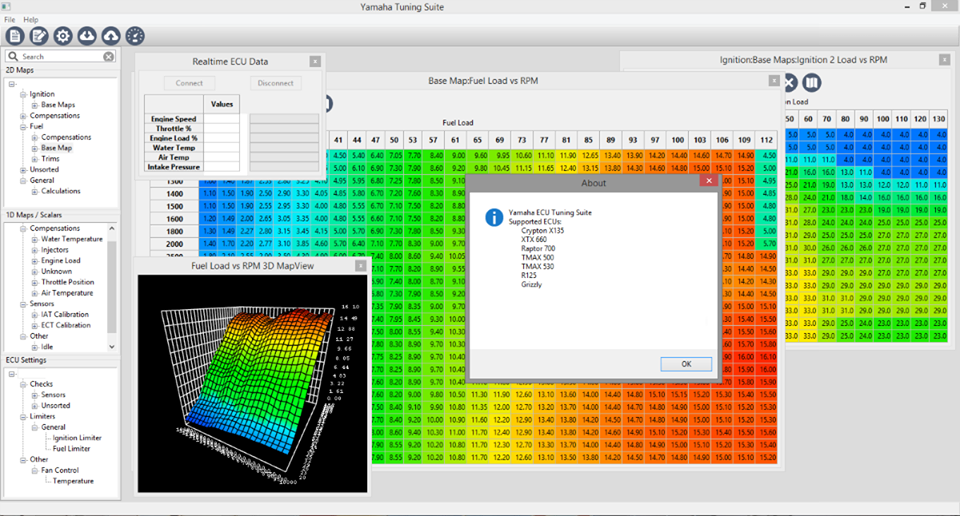Click the cloud upload toolbar icon
Viewport: 960px width, 516px height.
pyautogui.click(x=111, y=36)
